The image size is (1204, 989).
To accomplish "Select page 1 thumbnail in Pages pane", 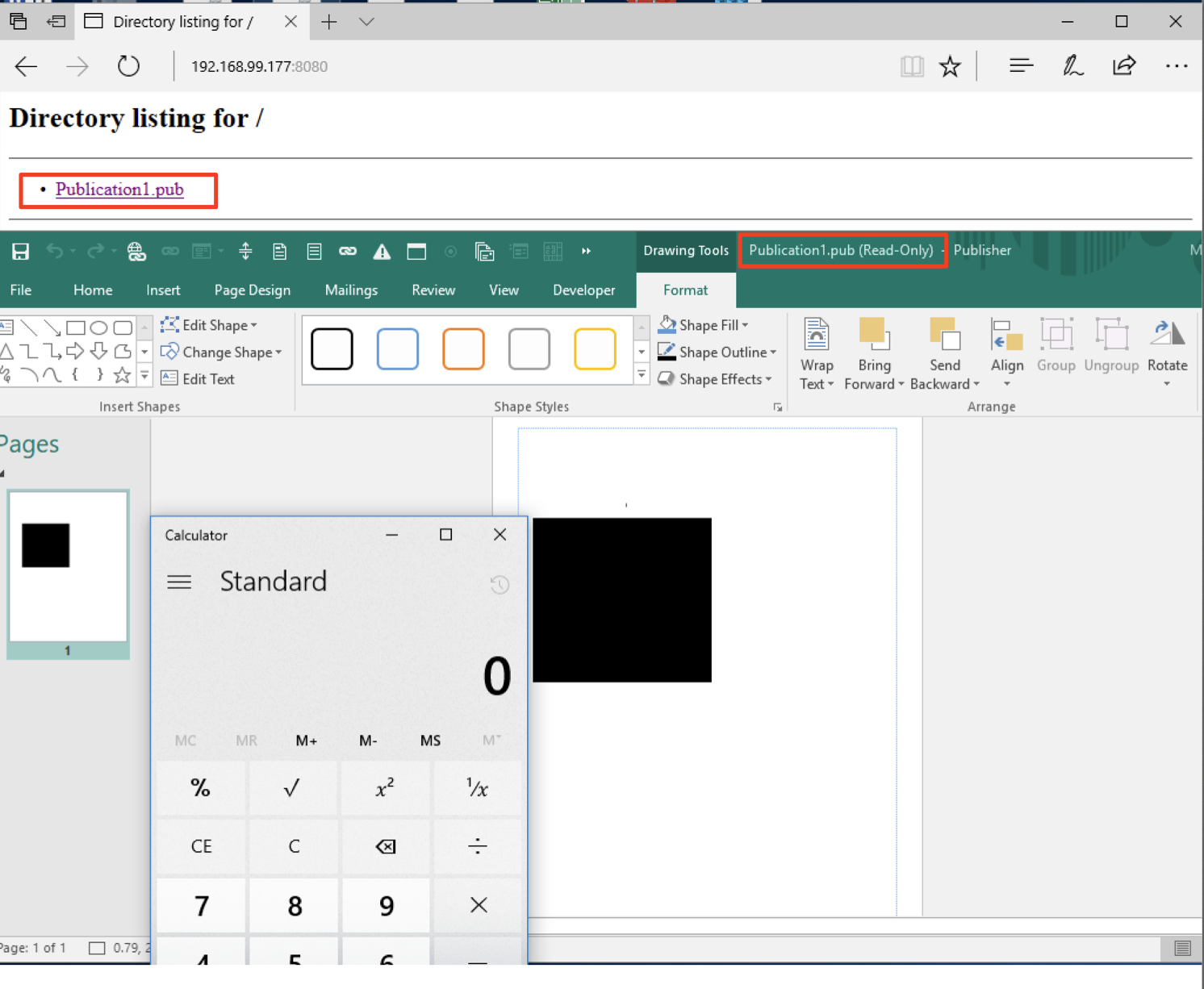I will [68, 566].
